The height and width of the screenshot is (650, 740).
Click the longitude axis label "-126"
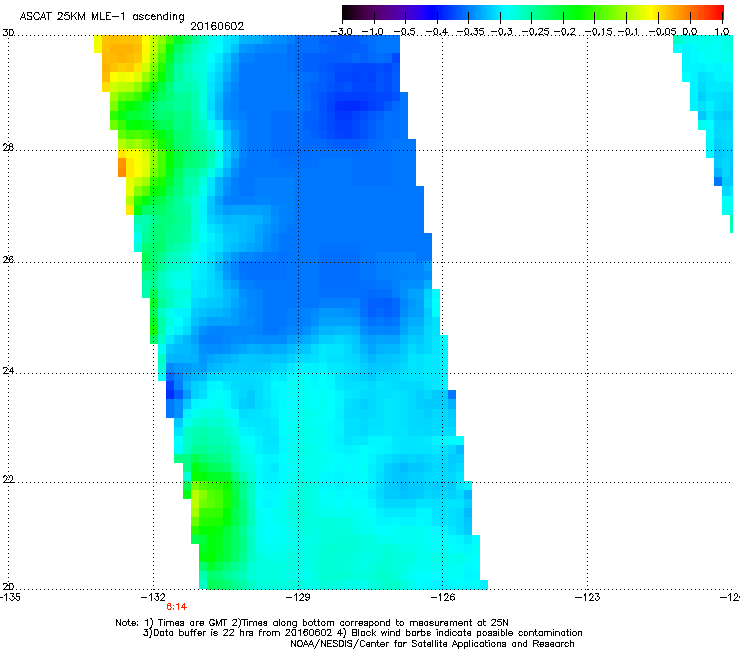[443, 597]
